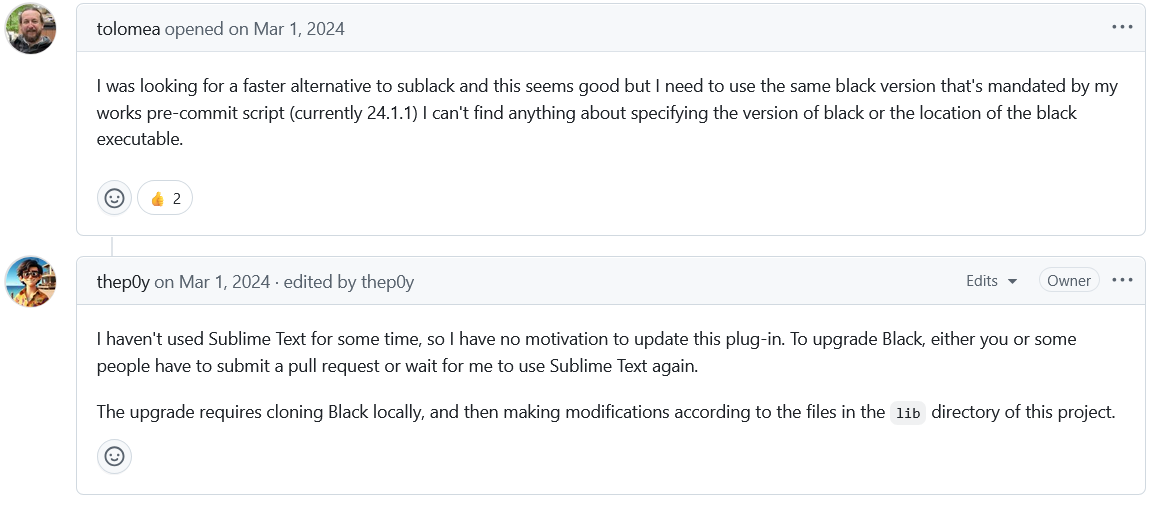
Task: Click the paragraph starting 'I haven't used Sublime'
Action: (587, 353)
